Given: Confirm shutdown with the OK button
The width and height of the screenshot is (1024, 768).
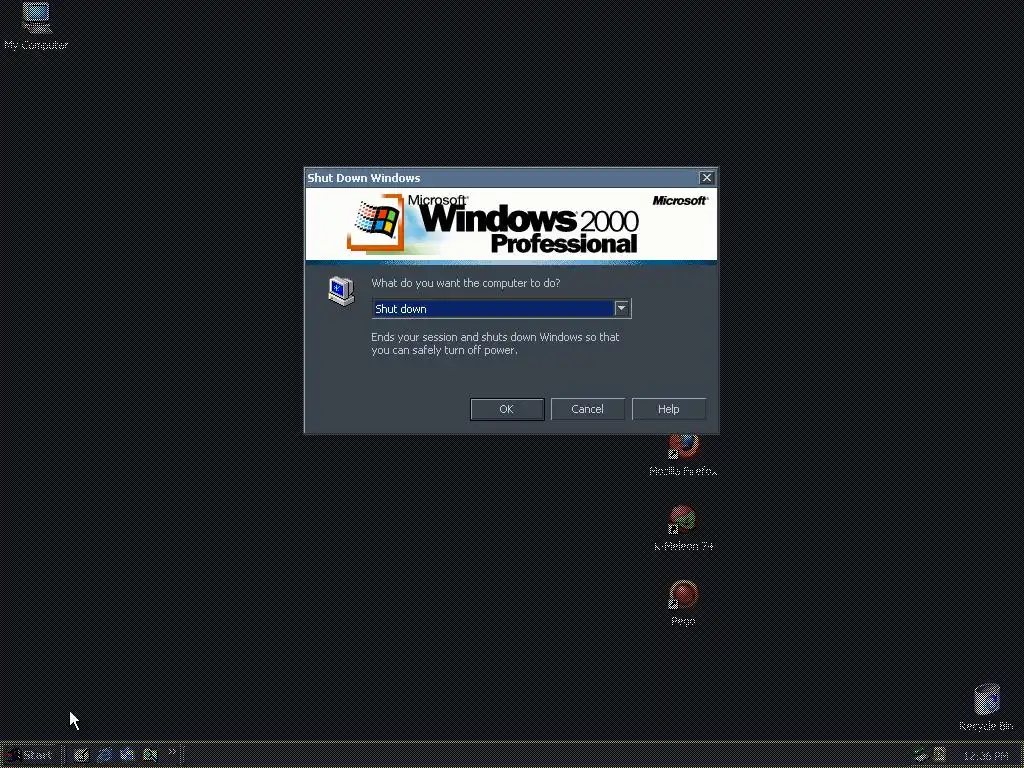Looking at the screenshot, I should coord(507,409).
